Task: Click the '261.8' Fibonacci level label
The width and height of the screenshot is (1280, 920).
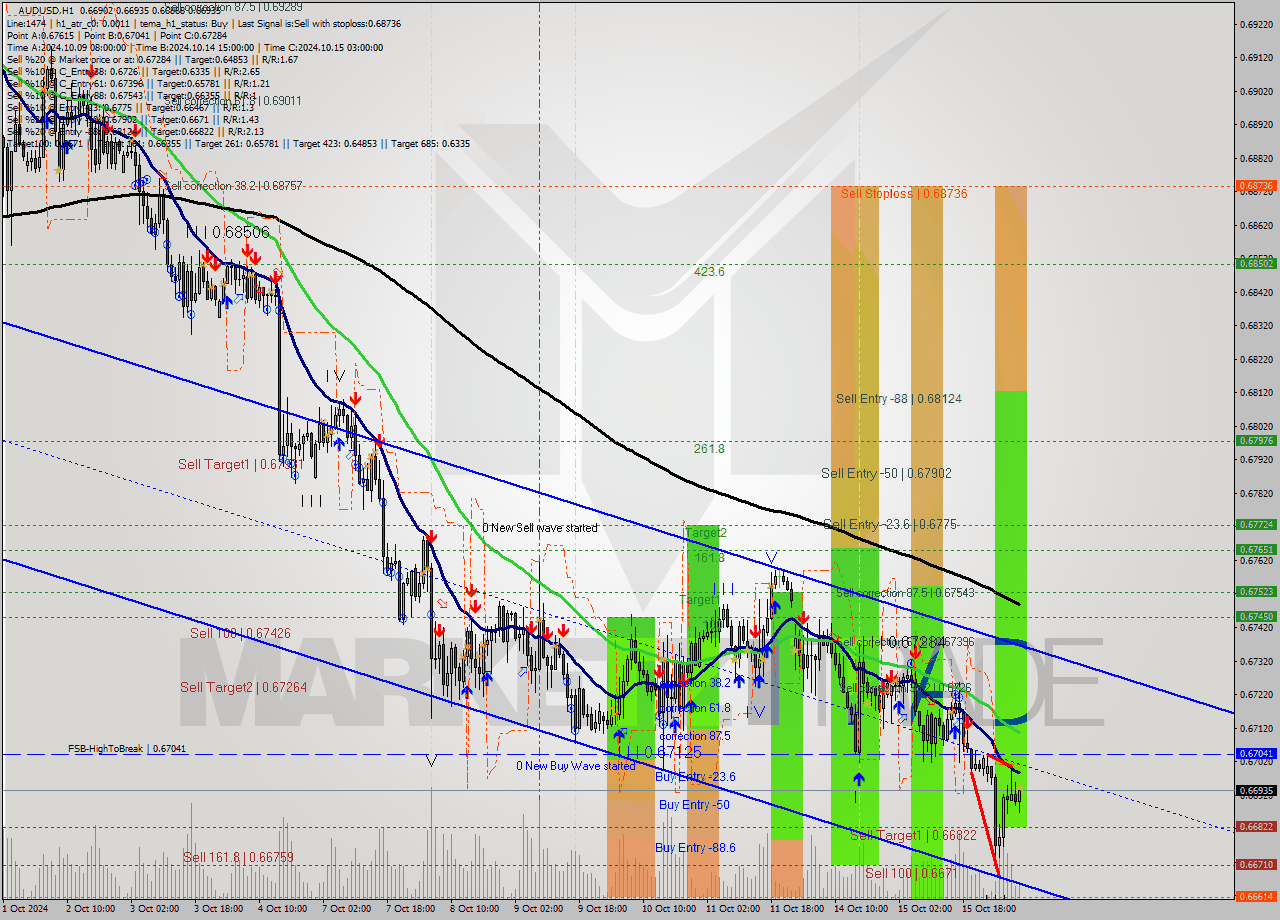Action: 709,449
